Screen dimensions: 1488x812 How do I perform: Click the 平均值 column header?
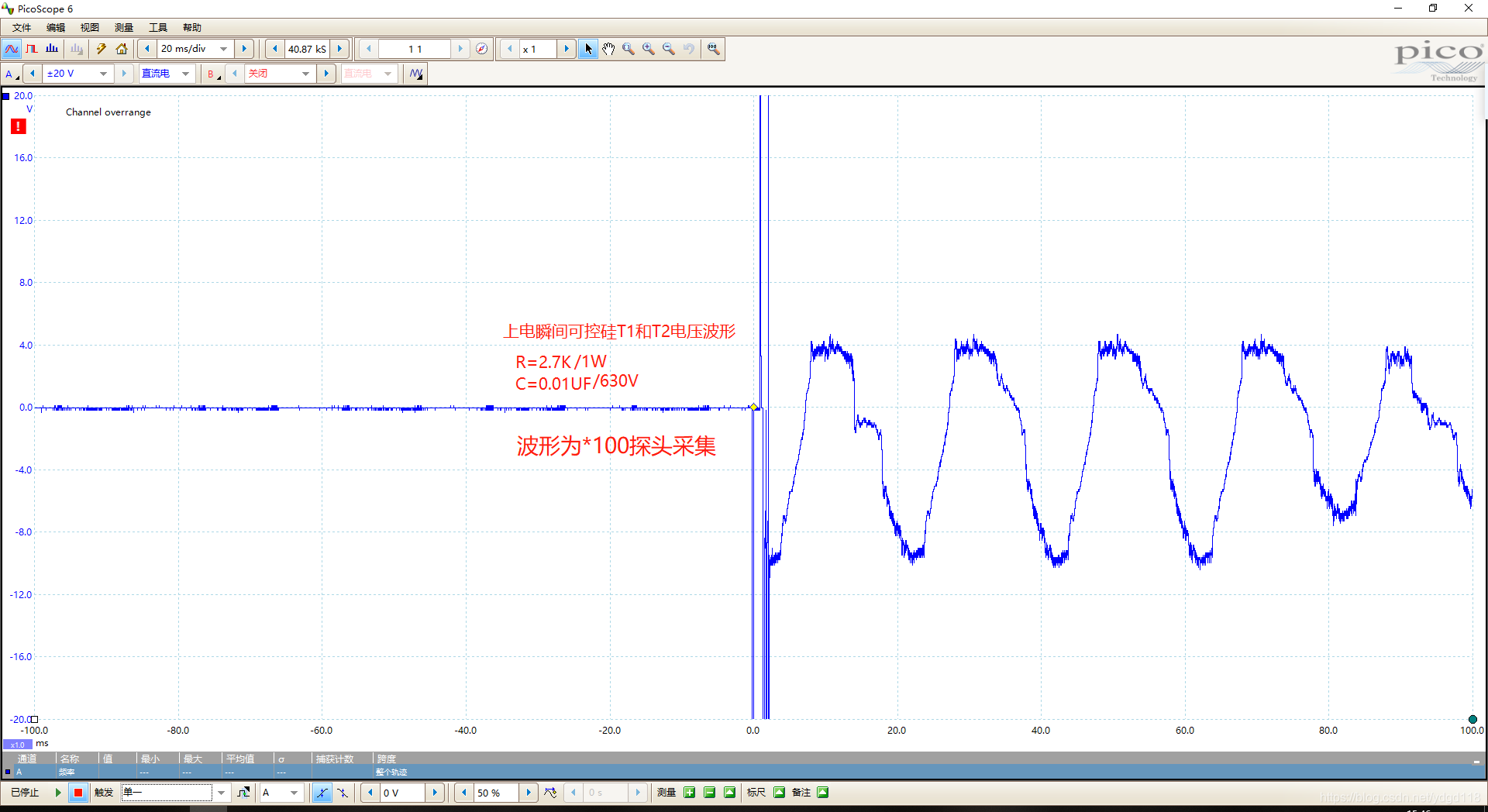[241, 759]
